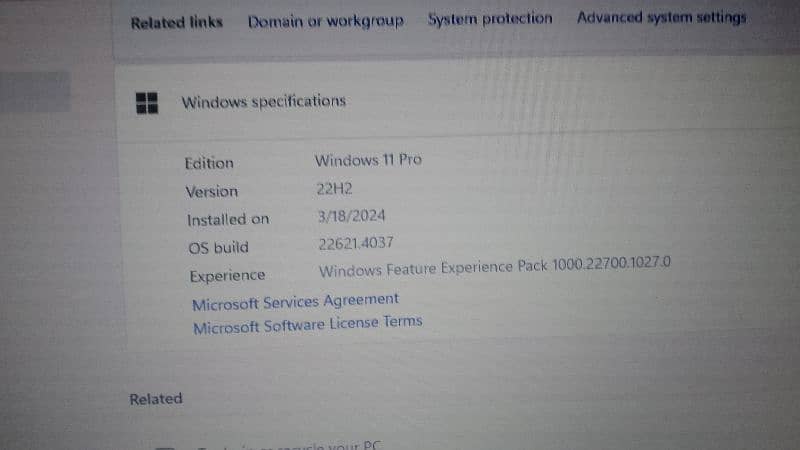Collapse the Windows specifications section header

point(458,100)
